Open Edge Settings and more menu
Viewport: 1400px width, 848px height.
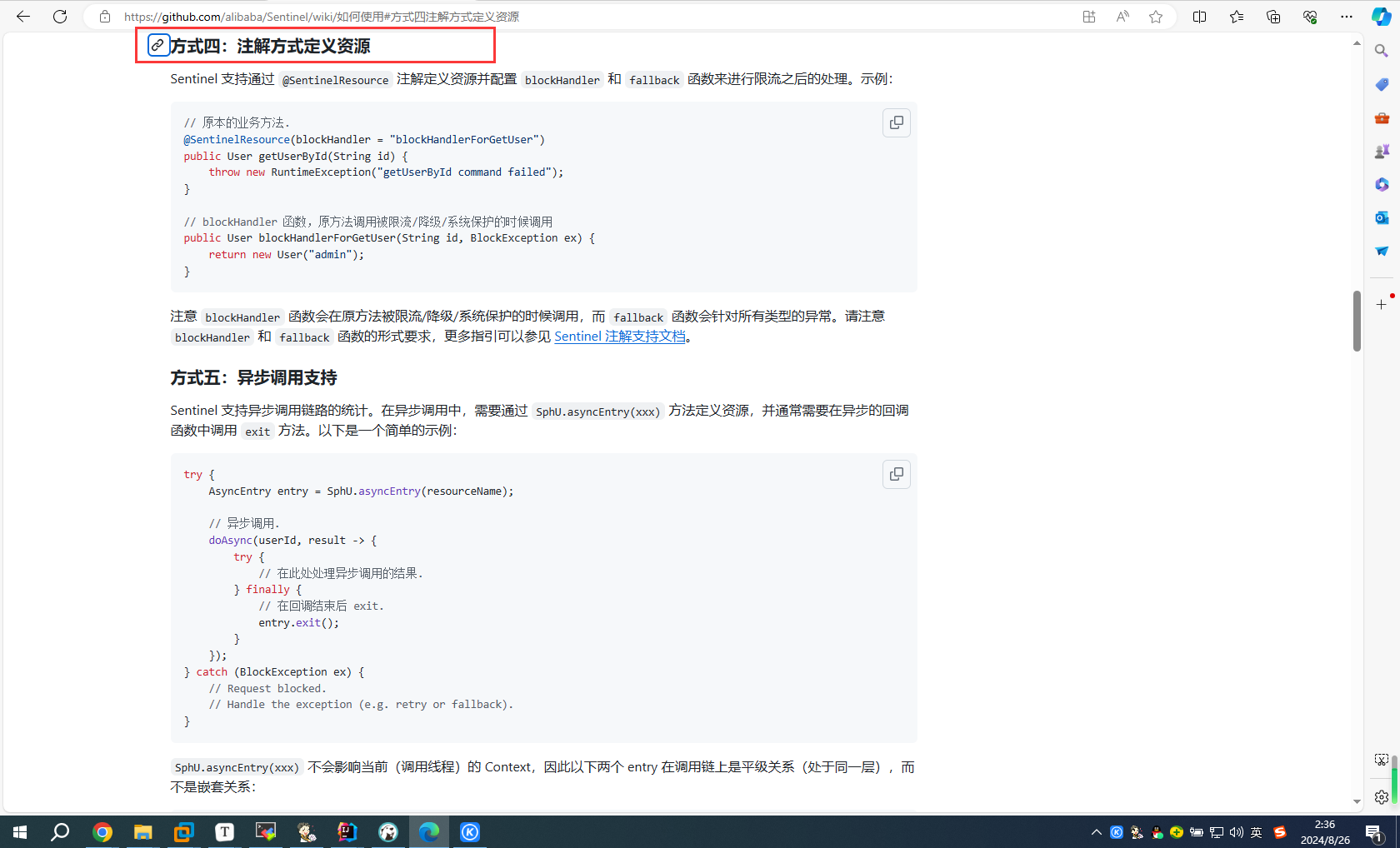1347,17
